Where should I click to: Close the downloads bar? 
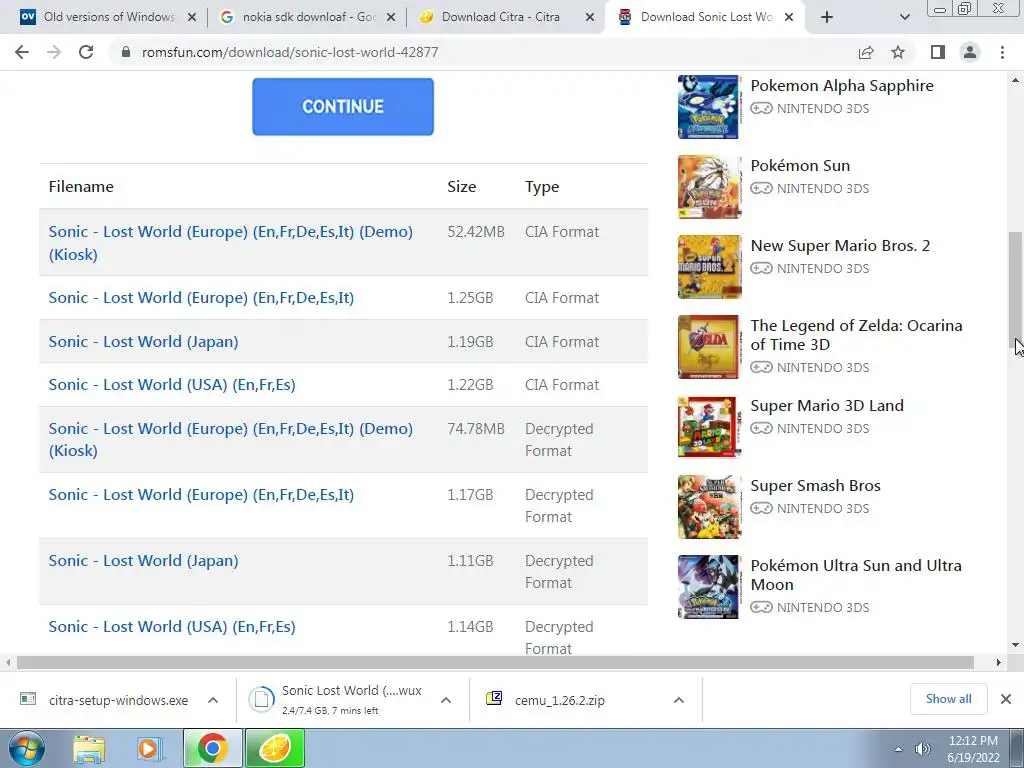pos(1006,699)
